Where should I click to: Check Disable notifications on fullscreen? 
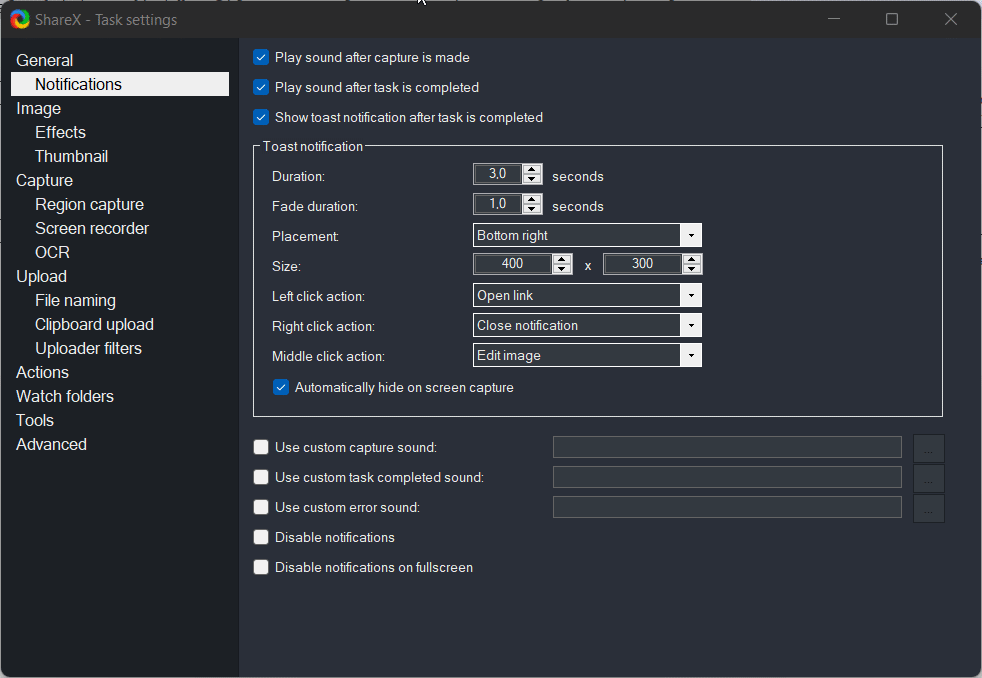(x=261, y=567)
